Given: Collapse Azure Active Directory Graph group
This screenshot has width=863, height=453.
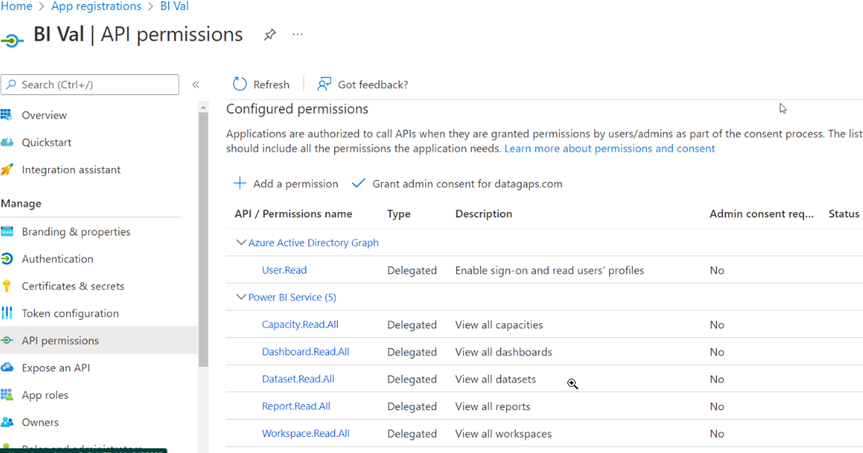Looking at the screenshot, I should [240, 243].
